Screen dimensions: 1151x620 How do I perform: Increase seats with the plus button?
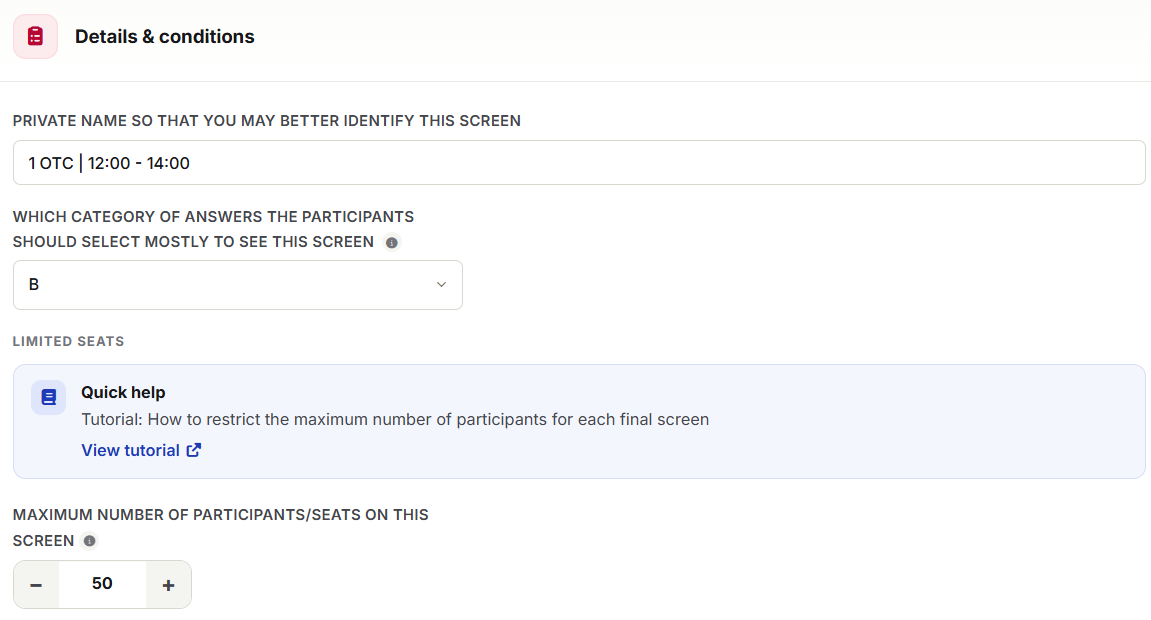point(168,585)
